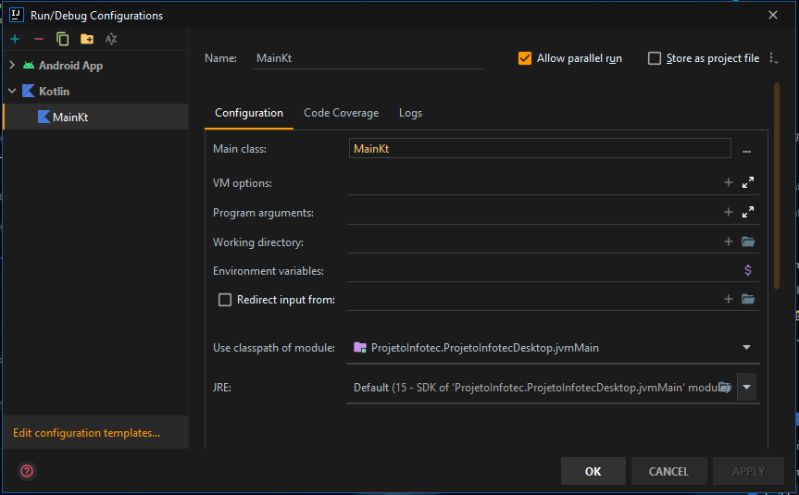Copy the selected configuration
This screenshot has width=799, height=495.
[62, 39]
